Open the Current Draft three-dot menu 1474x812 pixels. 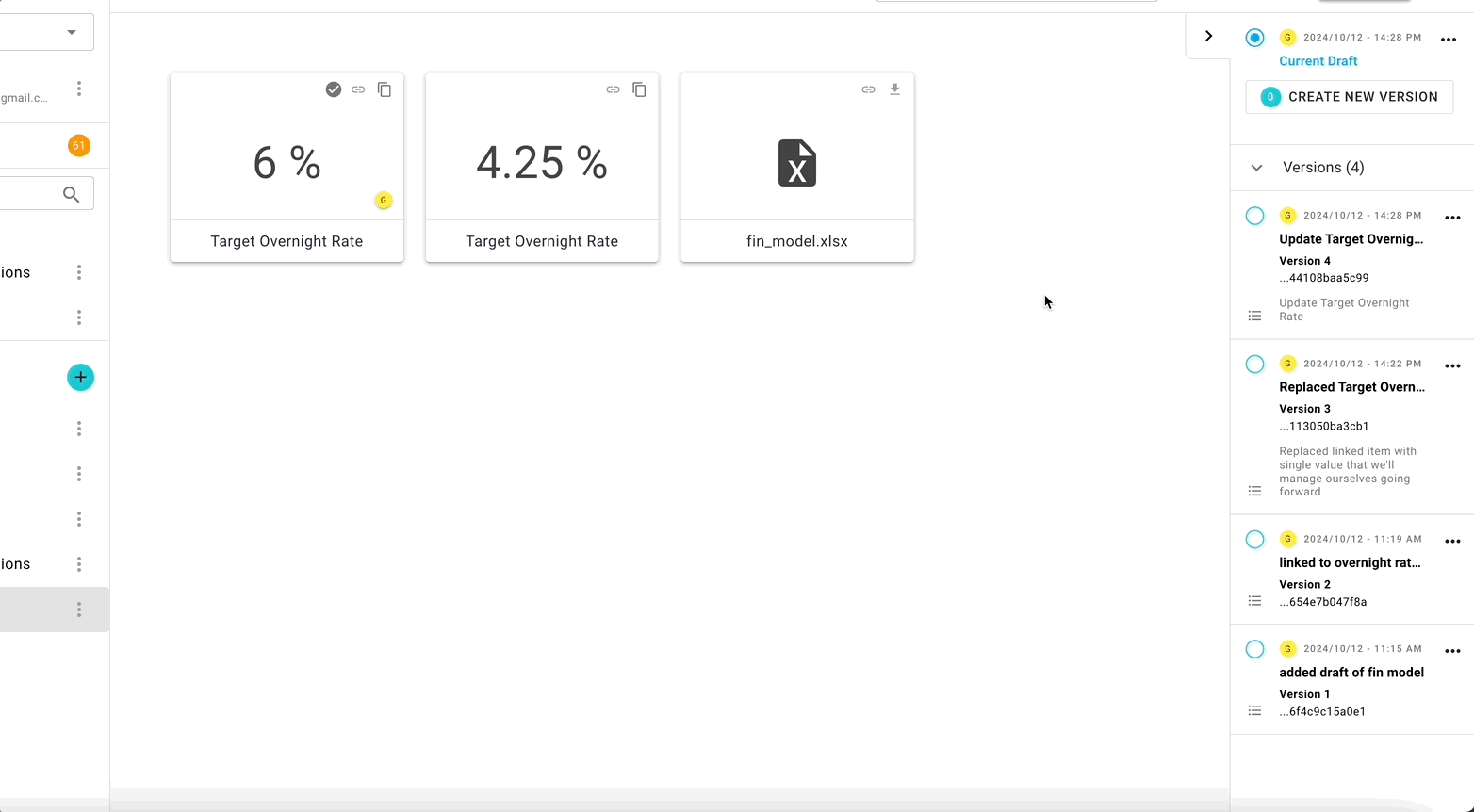(x=1449, y=40)
